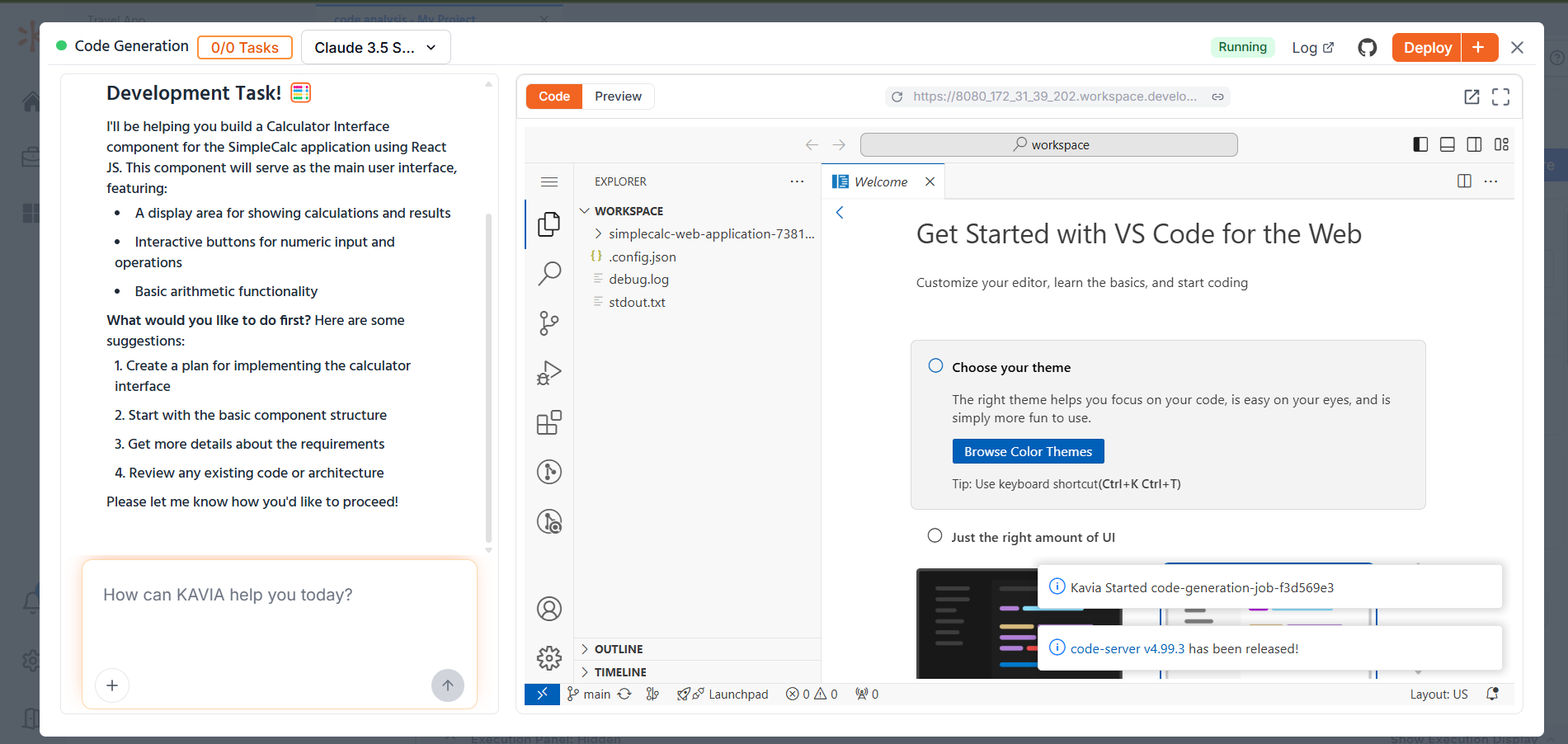This screenshot has height=744, width=1568.
Task: Close the Code Generation dialog
Action: (1517, 48)
